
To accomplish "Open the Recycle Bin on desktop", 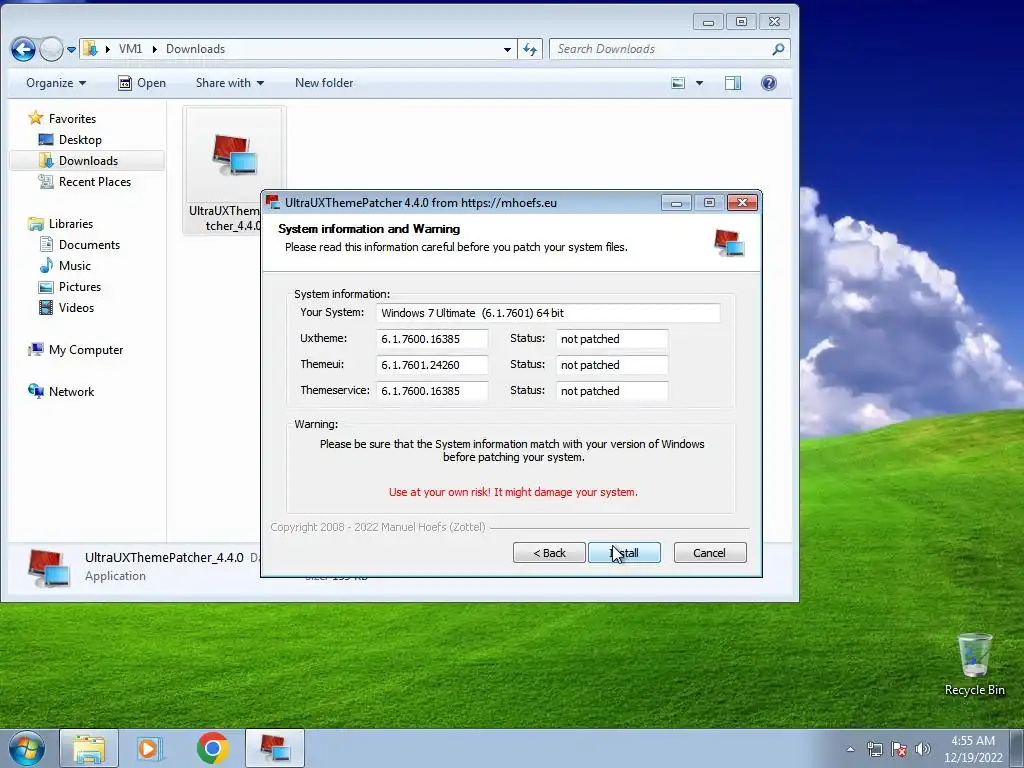I will click(x=974, y=665).
